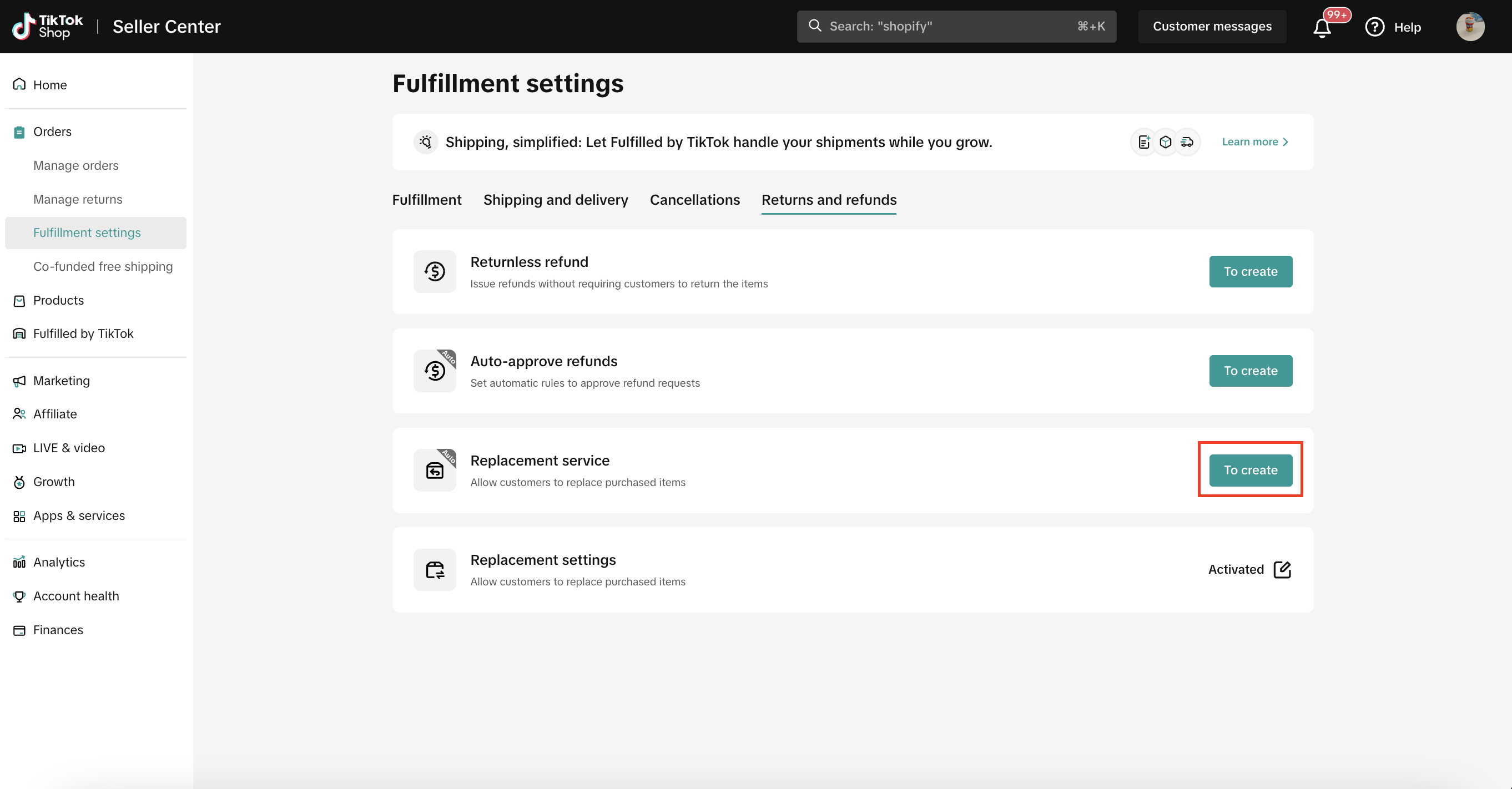Click the Returnless refund dollar icon
This screenshot has width=1512, height=789.
coord(435,272)
